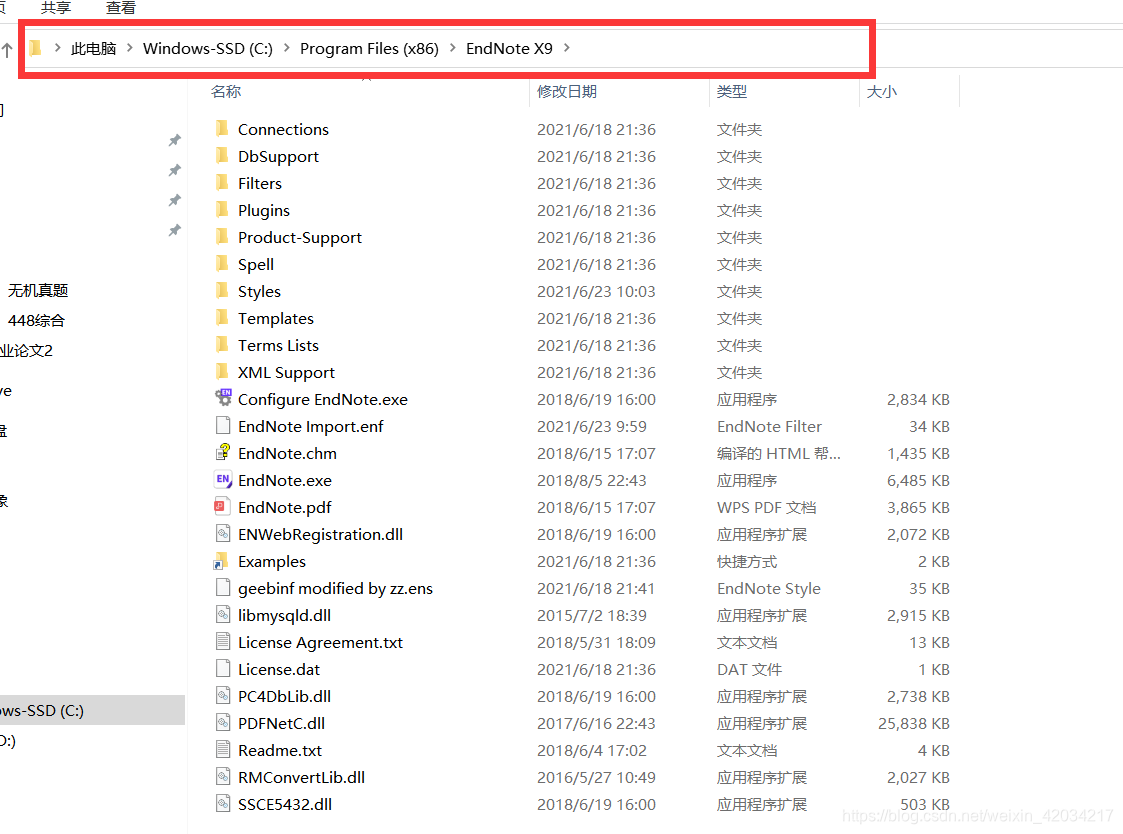
Task: Select the Spell folder icon
Action: pyautogui.click(x=223, y=264)
